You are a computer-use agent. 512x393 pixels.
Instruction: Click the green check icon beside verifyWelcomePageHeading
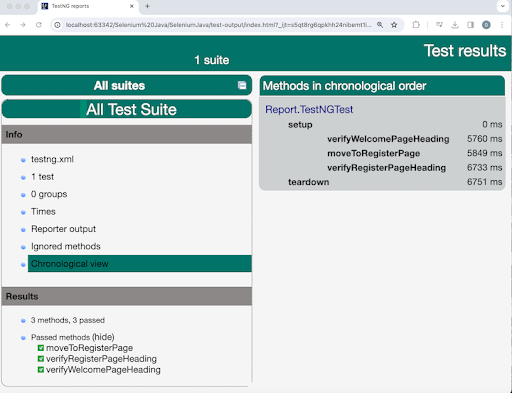click(x=41, y=370)
